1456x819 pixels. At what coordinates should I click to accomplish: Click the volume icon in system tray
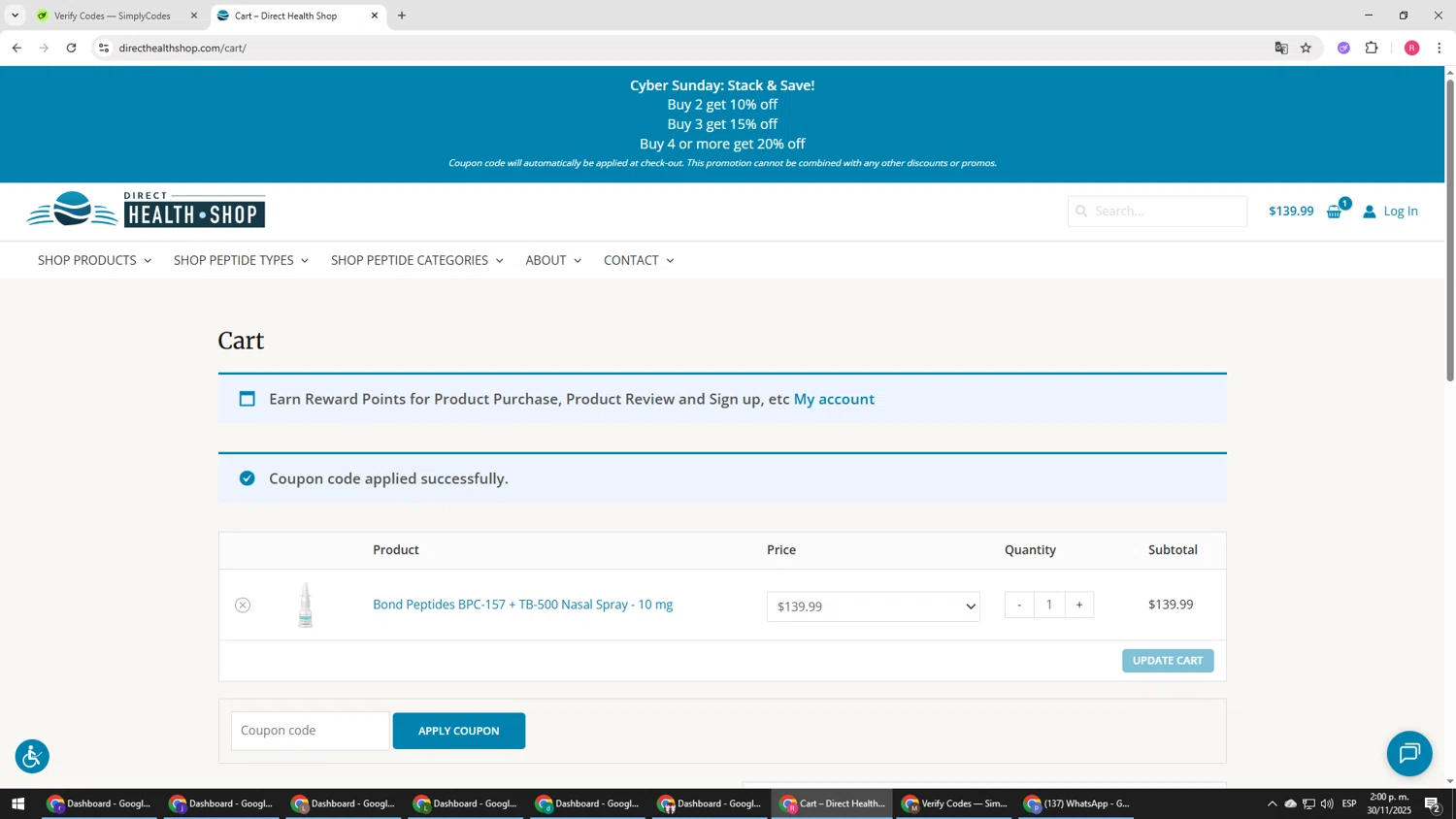(1327, 803)
